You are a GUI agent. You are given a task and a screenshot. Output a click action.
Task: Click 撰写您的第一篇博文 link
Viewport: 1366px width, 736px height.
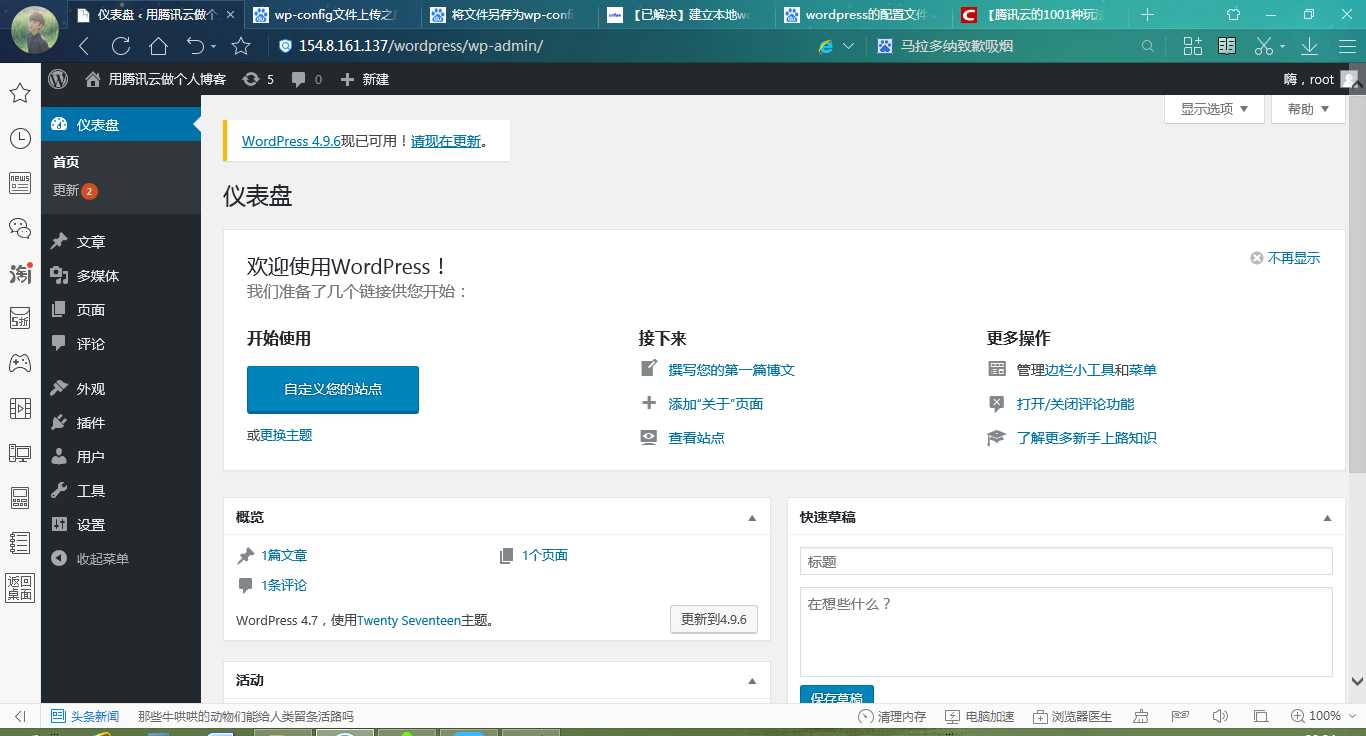point(731,370)
